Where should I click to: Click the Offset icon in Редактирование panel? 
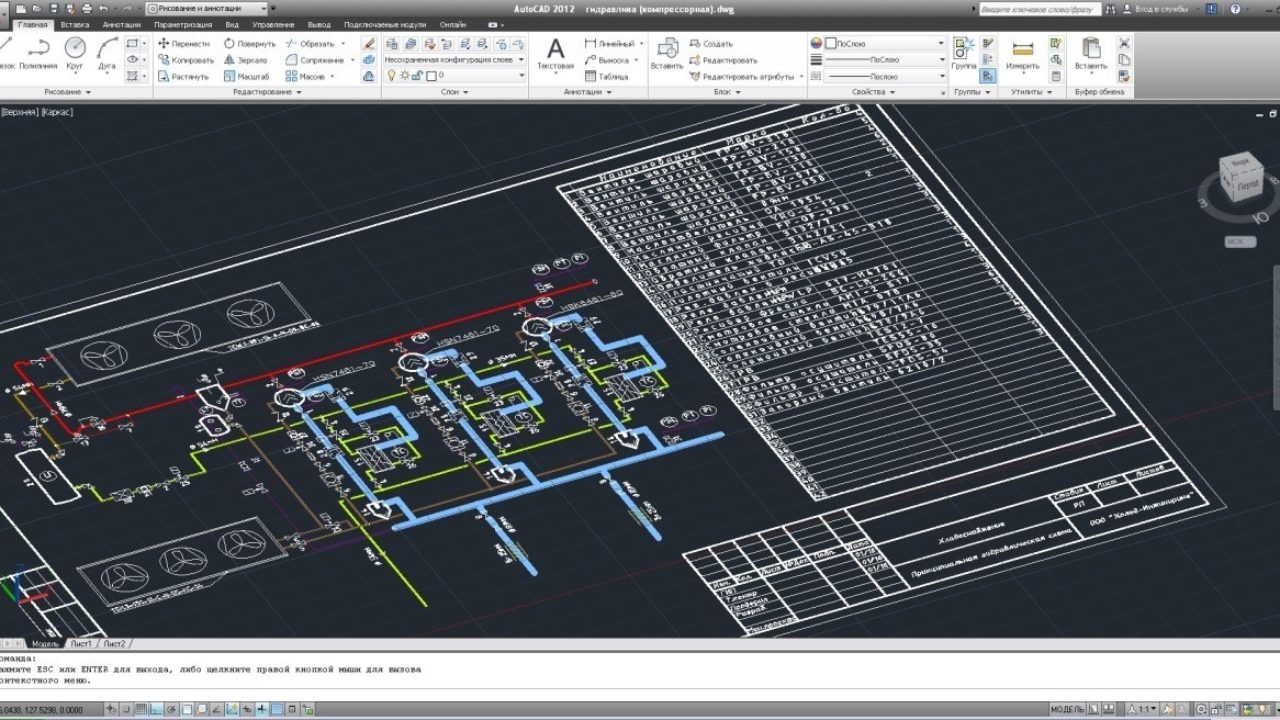pos(369,76)
